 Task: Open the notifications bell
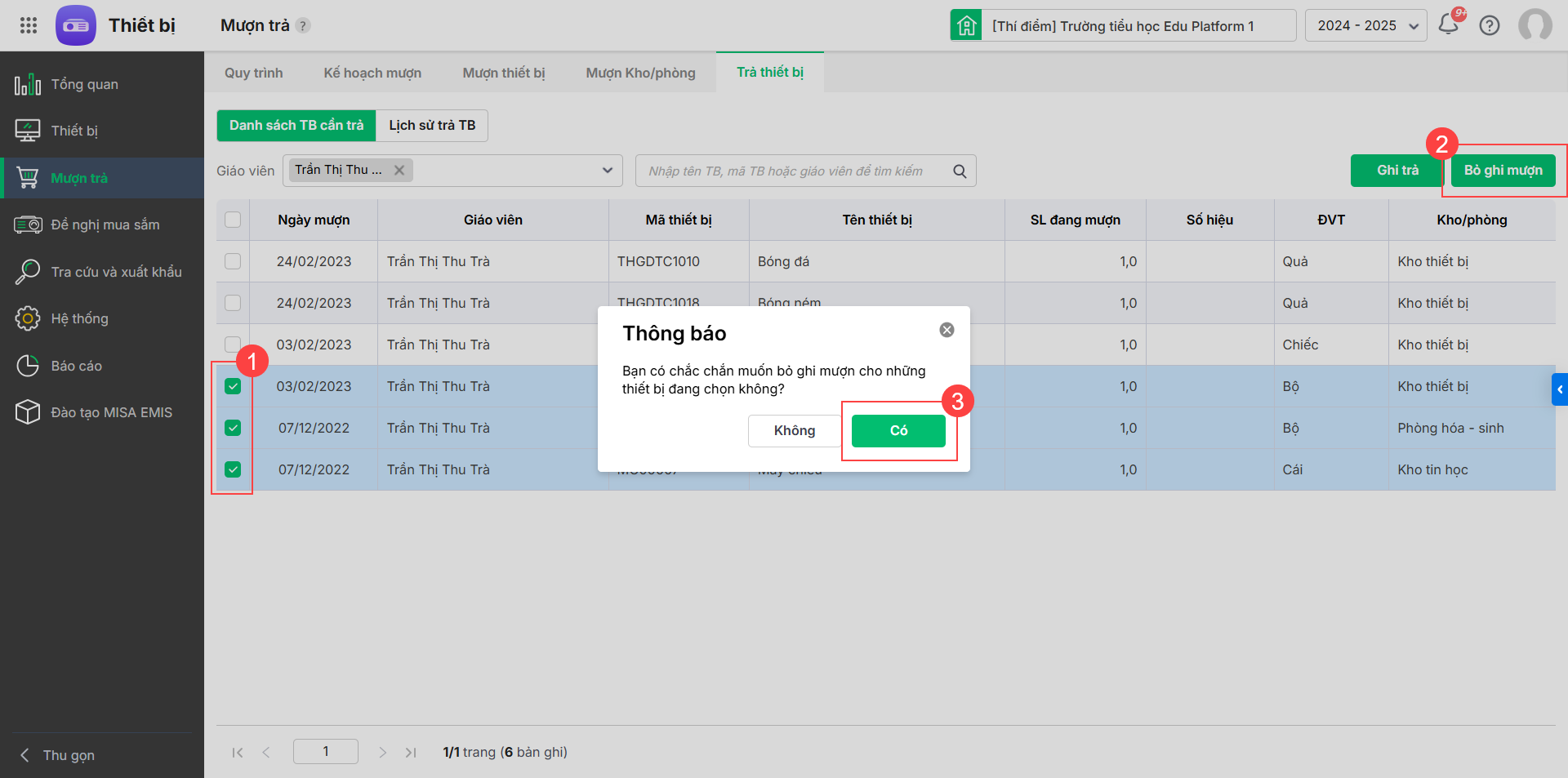(x=1449, y=25)
